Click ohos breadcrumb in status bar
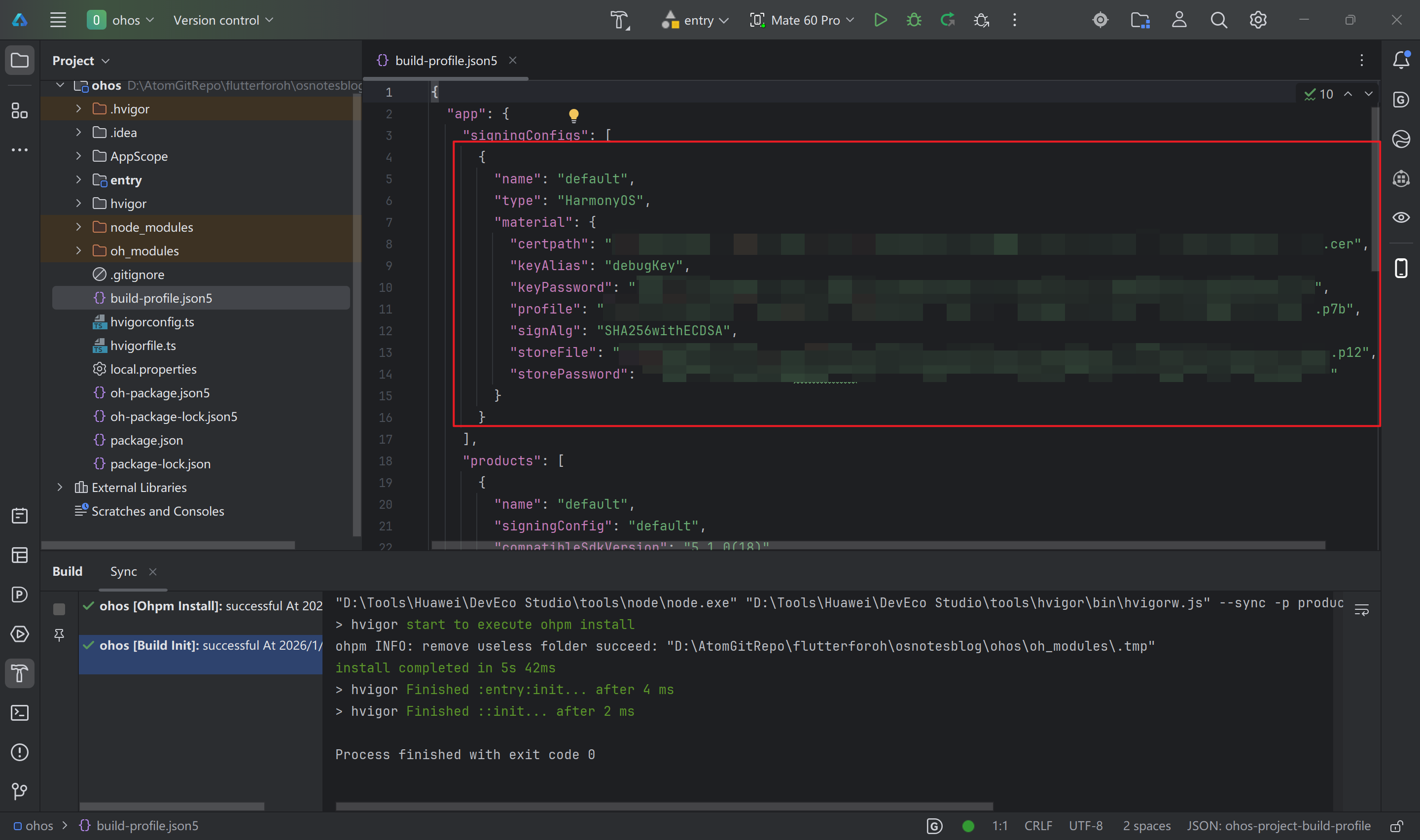The height and width of the screenshot is (840, 1420). click(x=34, y=826)
